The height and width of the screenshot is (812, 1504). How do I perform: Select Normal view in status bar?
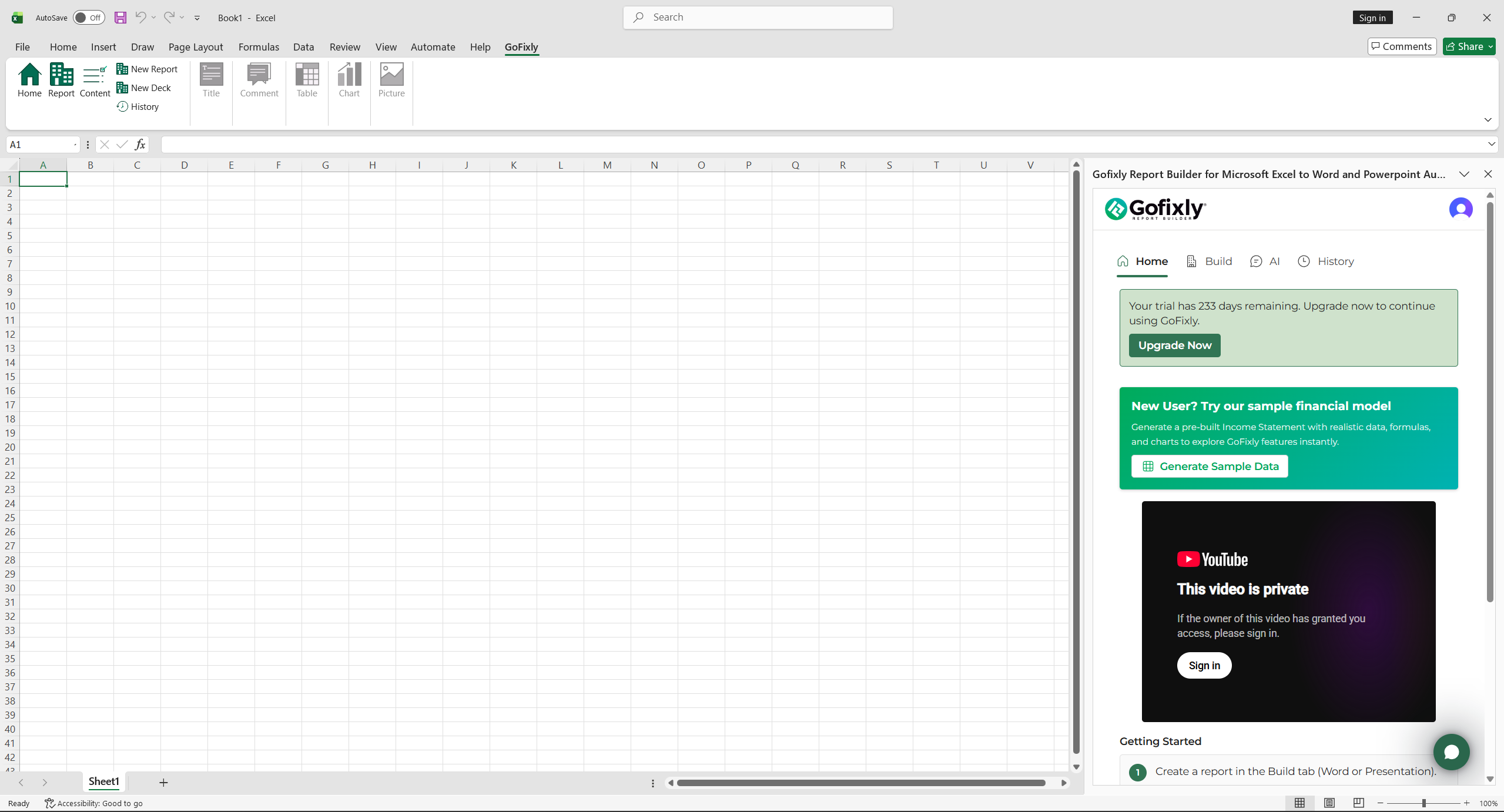[x=1299, y=803]
